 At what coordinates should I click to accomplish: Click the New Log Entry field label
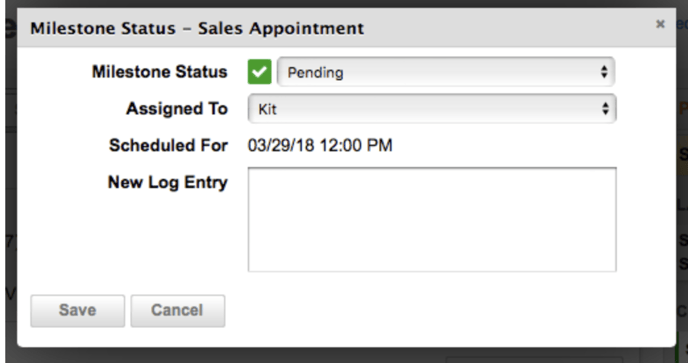(168, 182)
